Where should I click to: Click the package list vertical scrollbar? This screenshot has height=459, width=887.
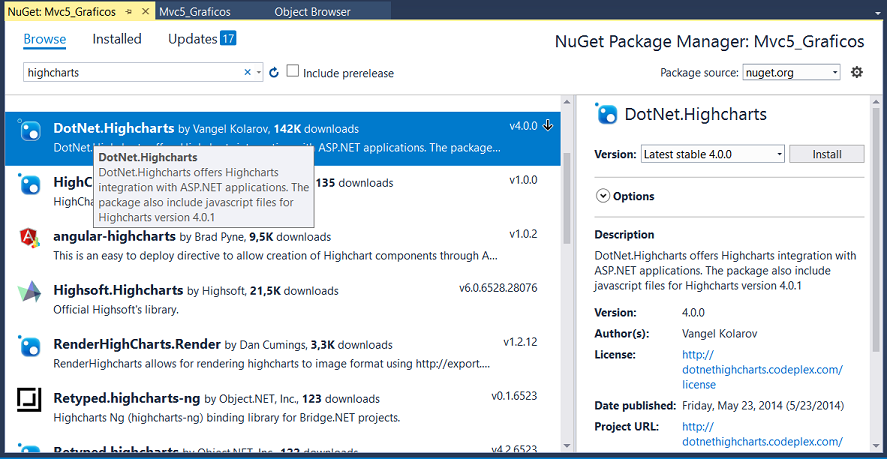567,198
